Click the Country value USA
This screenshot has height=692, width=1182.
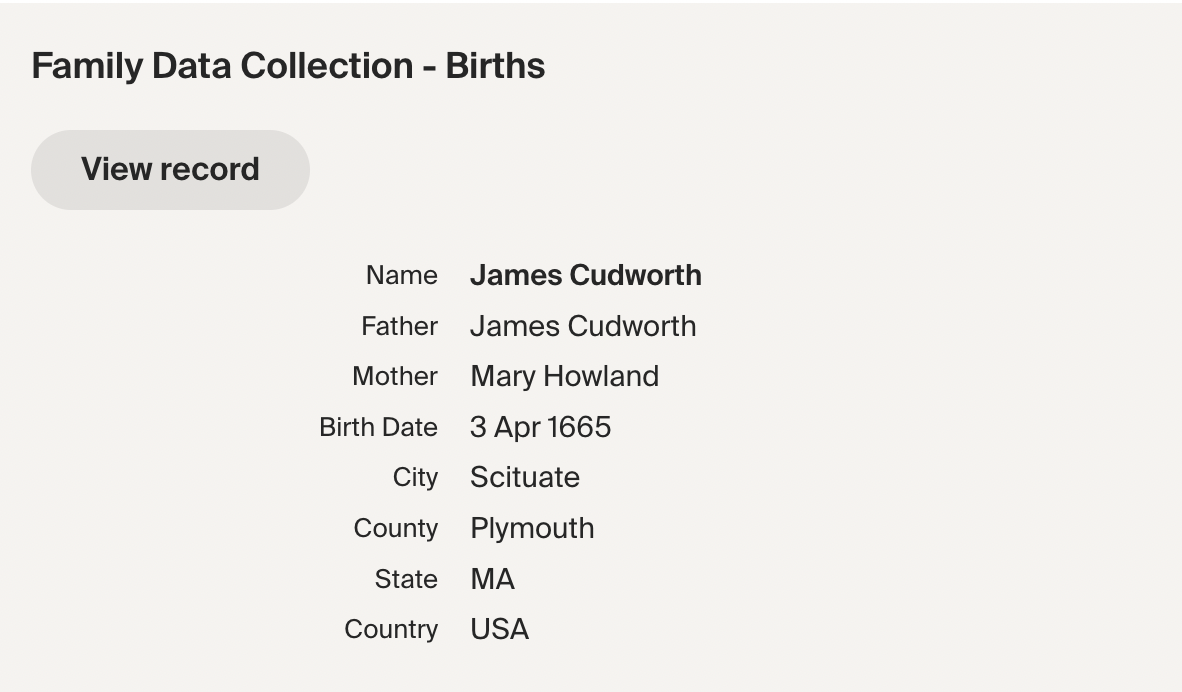click(x=499, y=629)
